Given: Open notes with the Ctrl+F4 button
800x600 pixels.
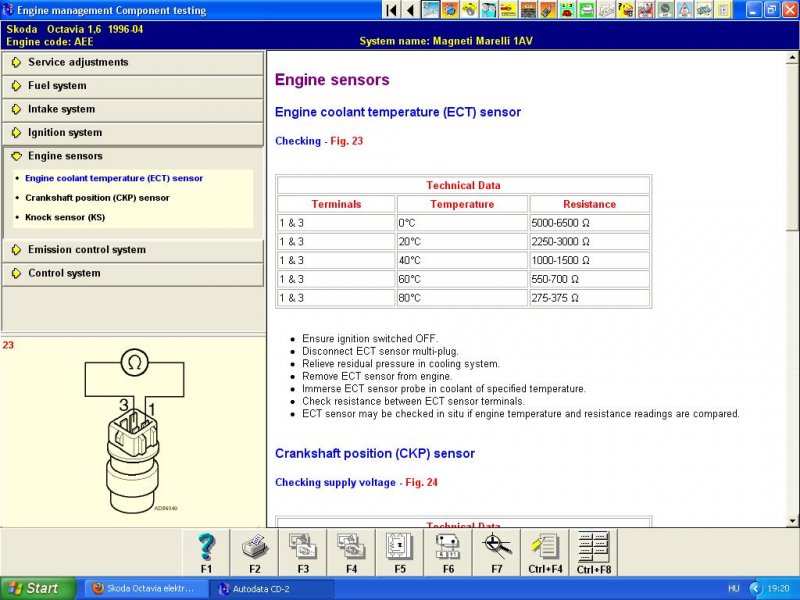Looking at the screenshot, I should click(545, 553).
